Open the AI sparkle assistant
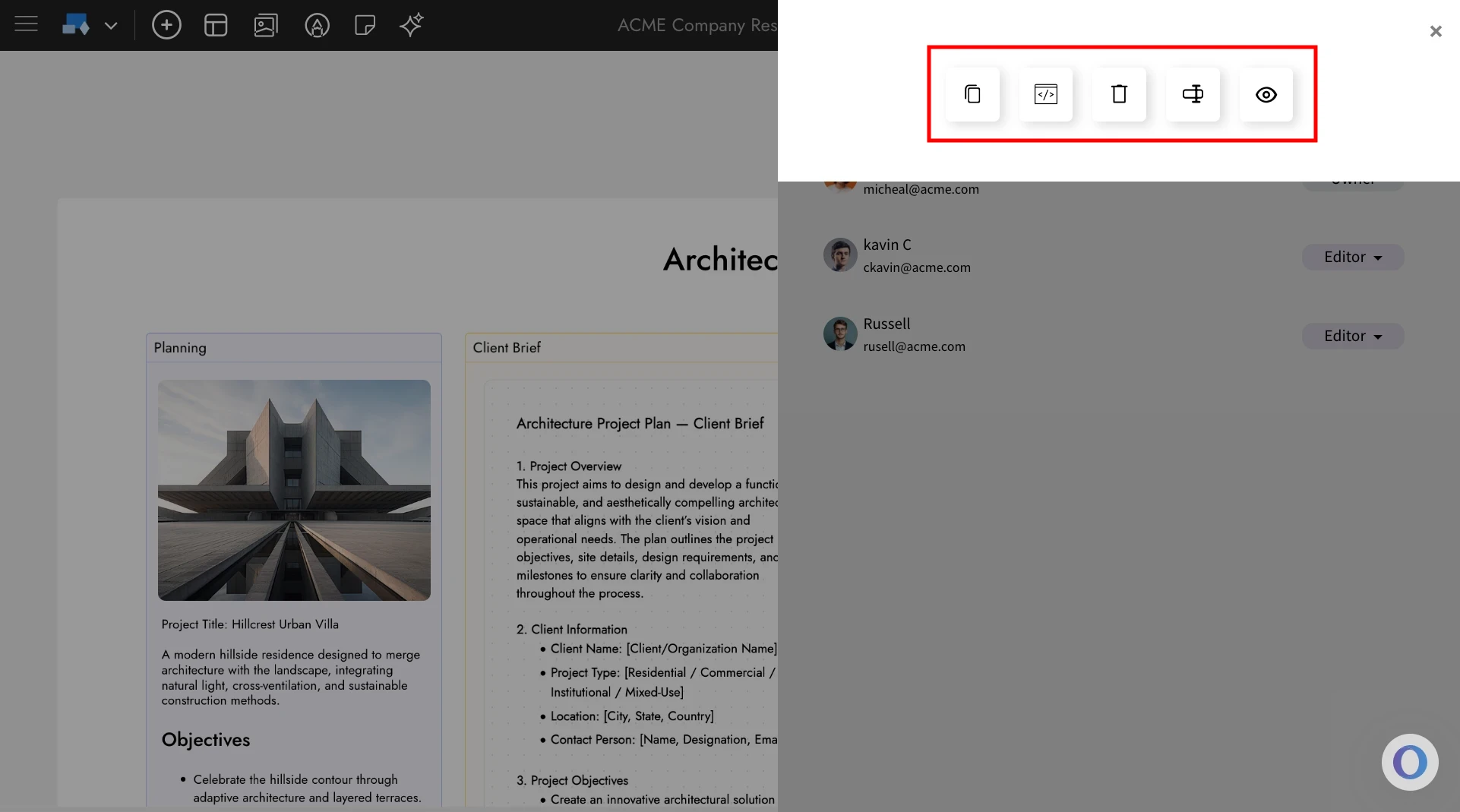Screen dimensions: 1460x812 411,25
